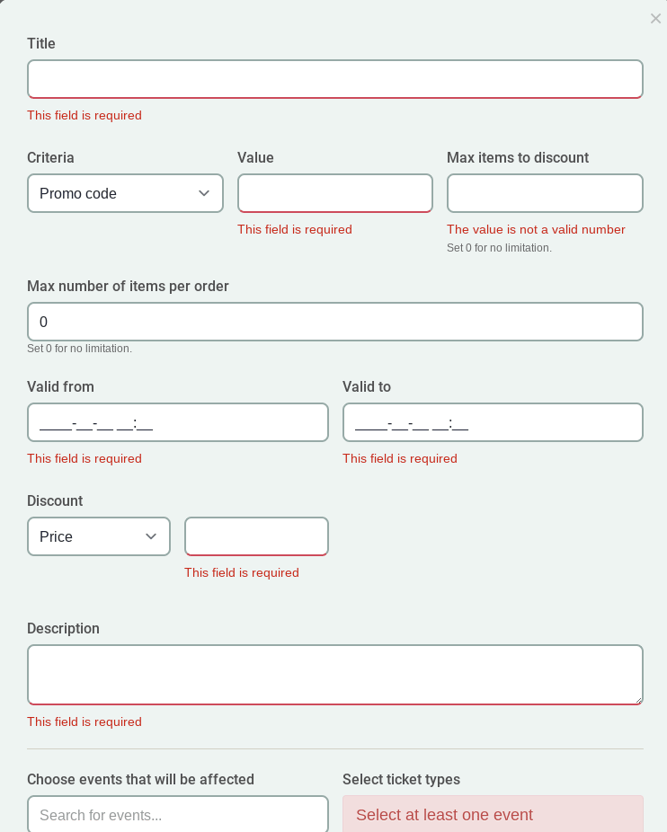The image size is (667, 832).
Task: Click the Valid from date field
Action: (177, 422)
